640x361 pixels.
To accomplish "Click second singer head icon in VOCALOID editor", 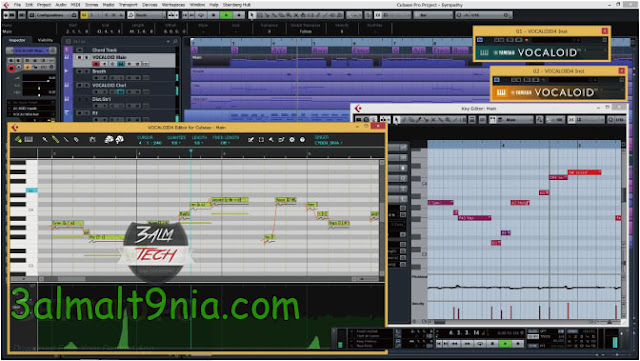I will tap(120, 140).
